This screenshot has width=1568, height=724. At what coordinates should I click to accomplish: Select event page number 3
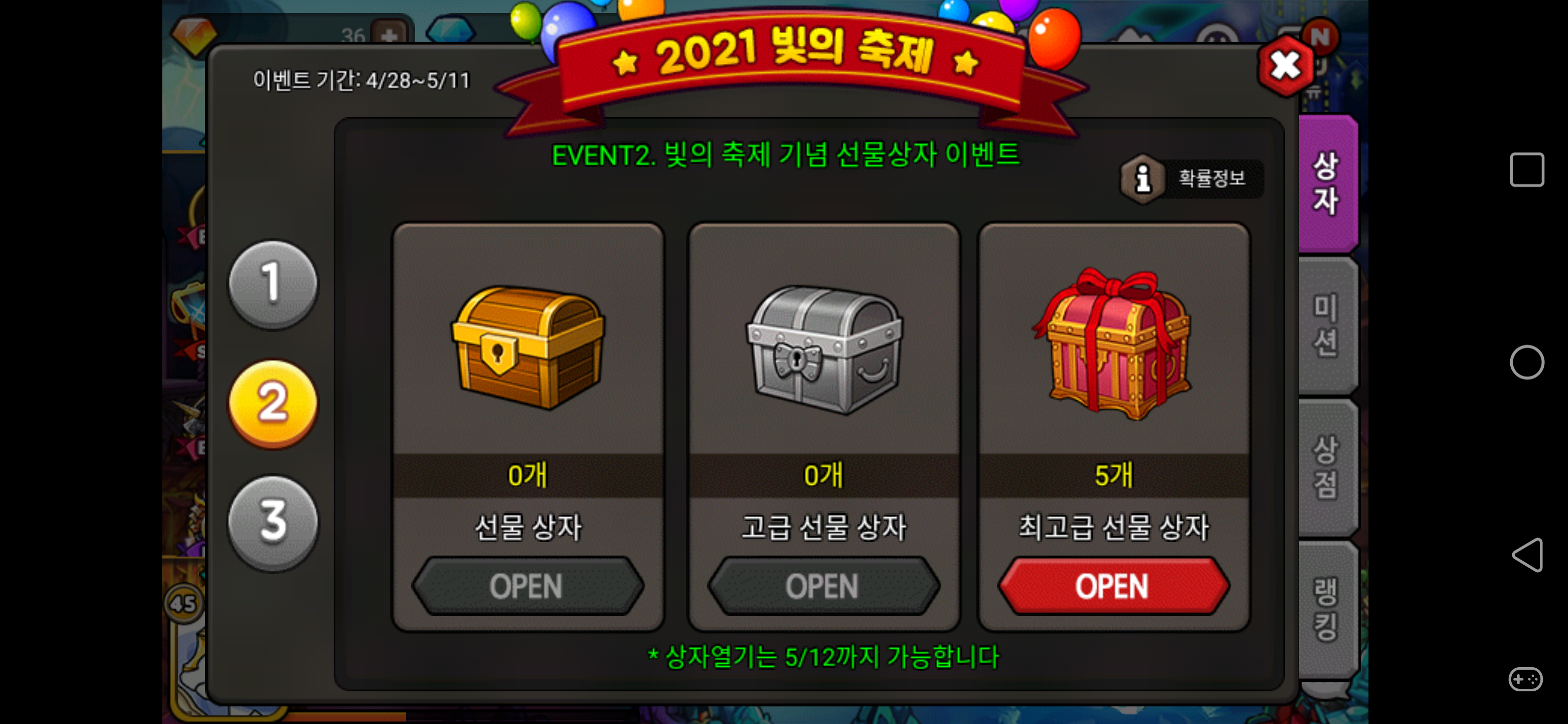273,522
